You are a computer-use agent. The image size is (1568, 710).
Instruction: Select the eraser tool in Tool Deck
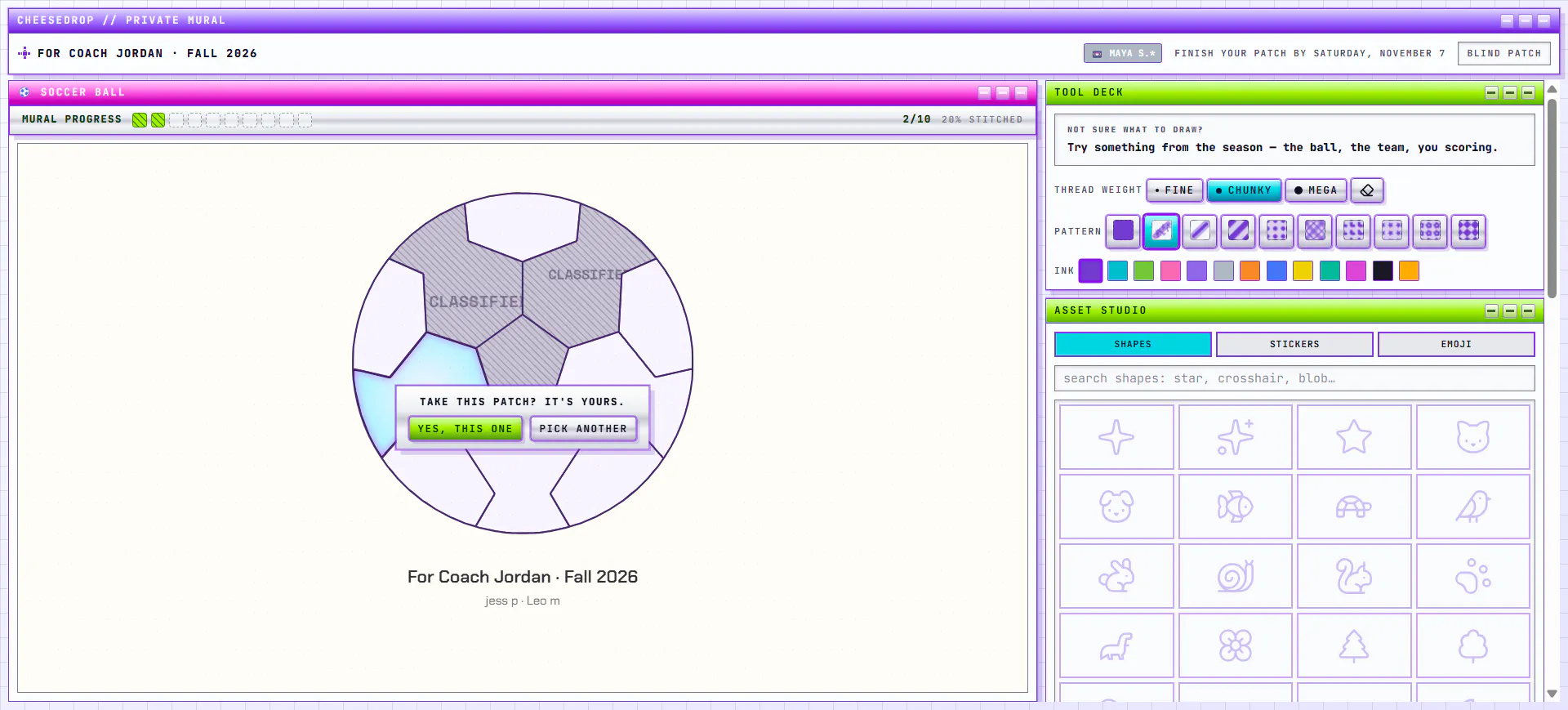click(x=1367, y=190)
